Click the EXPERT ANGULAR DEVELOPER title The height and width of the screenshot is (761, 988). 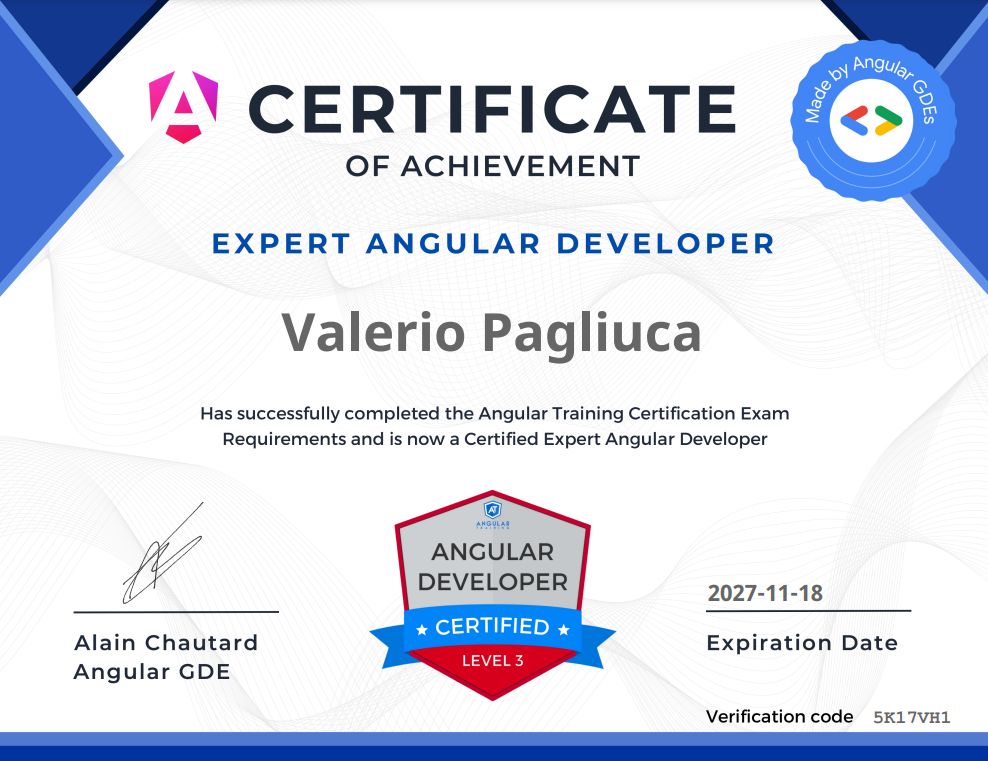pyautogui.click(x=493, y=244)
